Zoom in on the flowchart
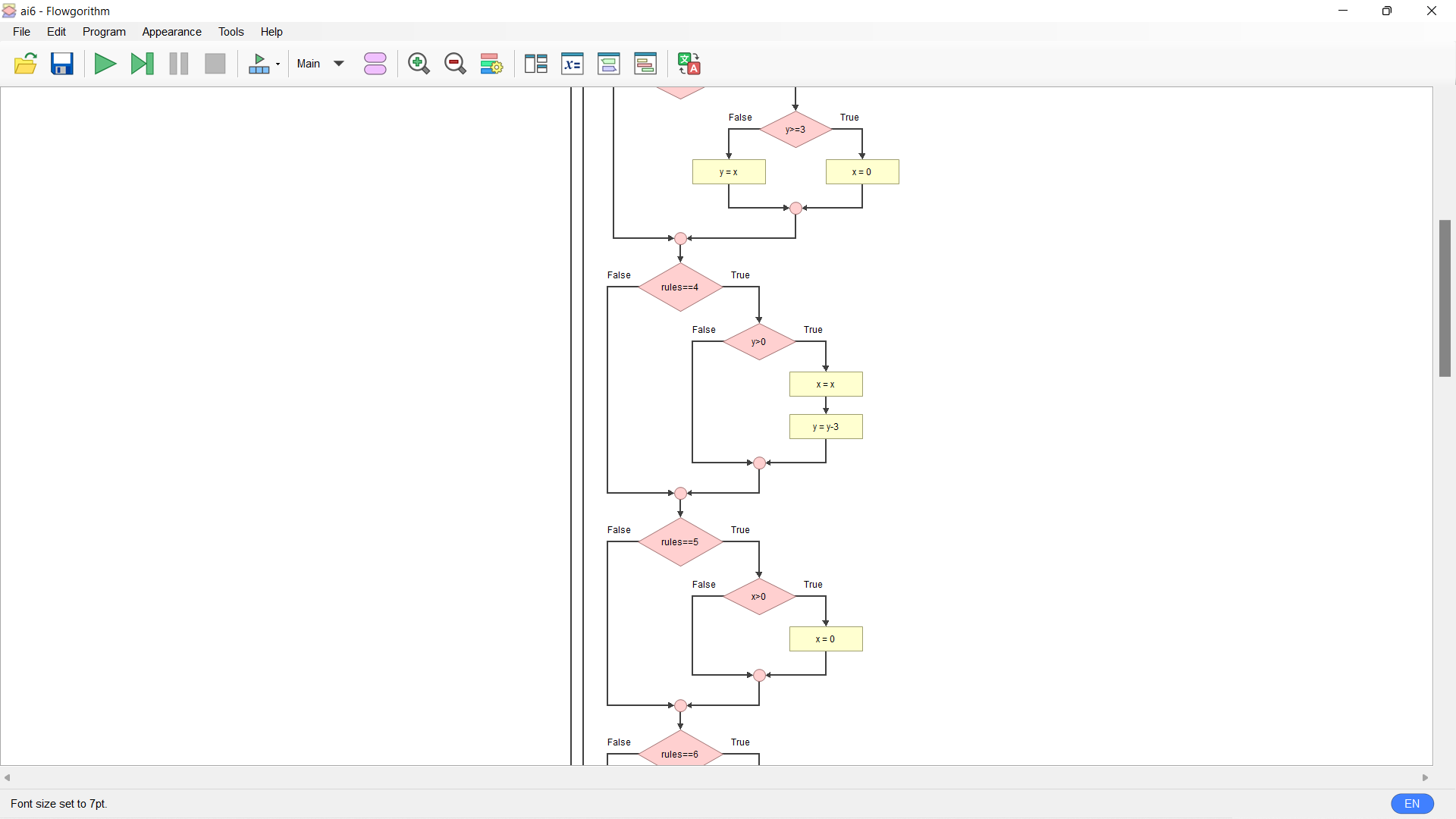1456x819 pixels. pyautogui.click(x=419, y=64)
